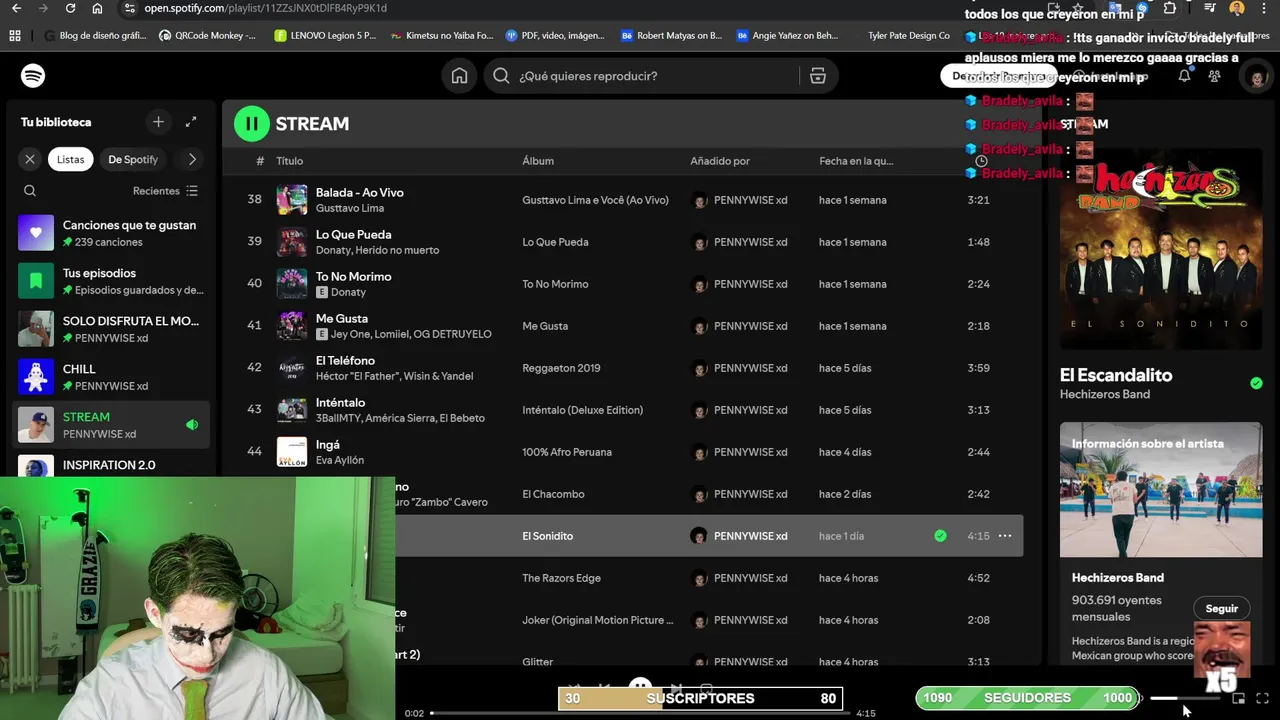Image resolution: width=1280 pixels, height=720 pixels.
Task: Enter full screen player icon
Action: [1262, 698]
